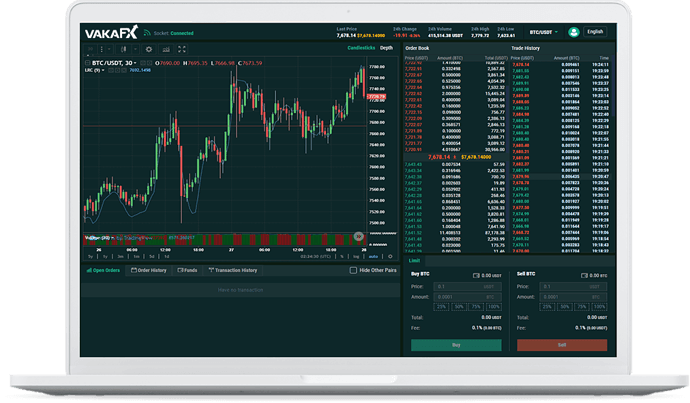This screenshot has height=403, width=690.
Task: Click the 24h Volume value in header
Action: (445, 35)
